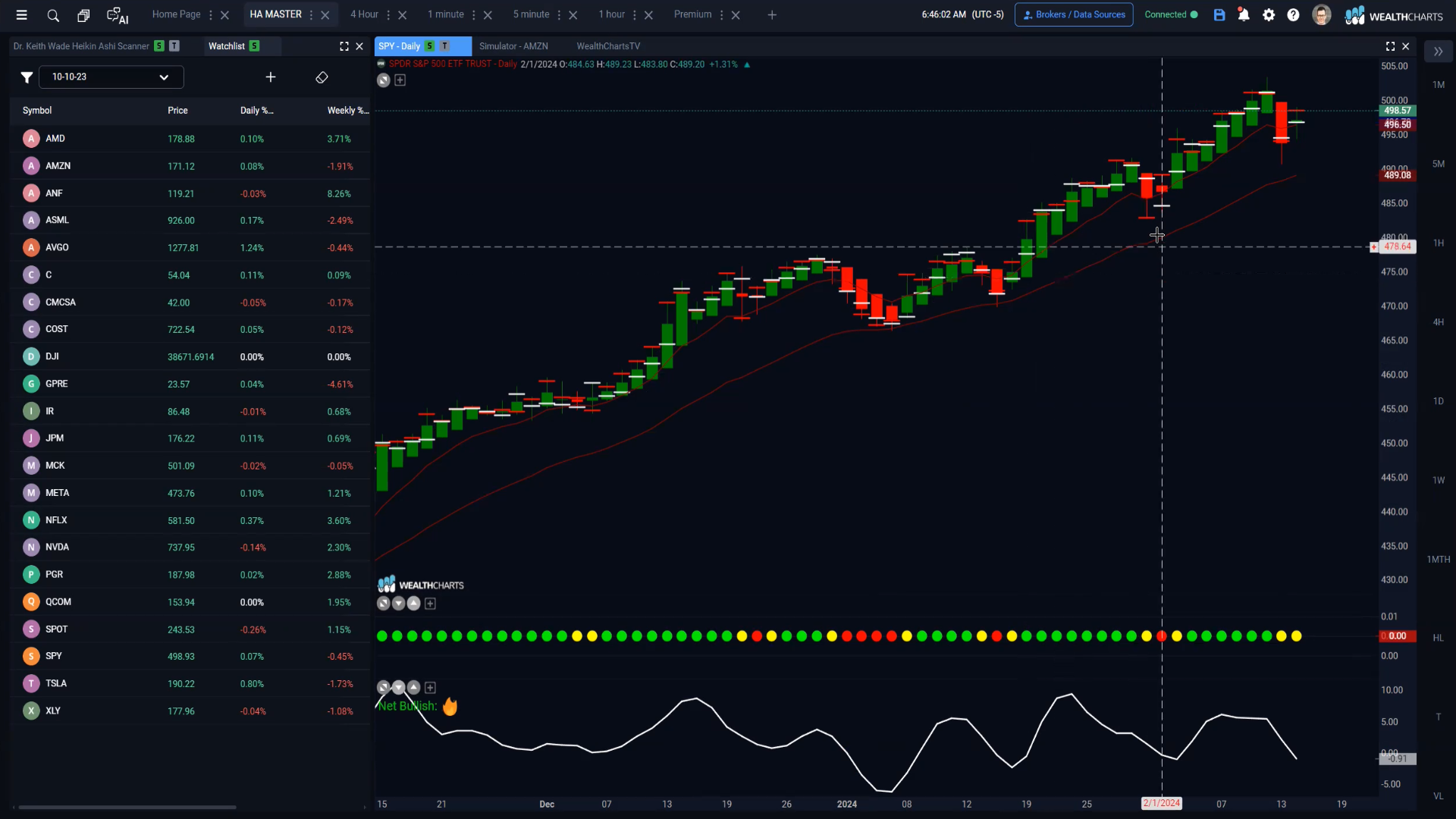Screen dimensions: 1456x819
Task: Open the 10-10-23 watchlist dropdown
Action: pos(111,77)
